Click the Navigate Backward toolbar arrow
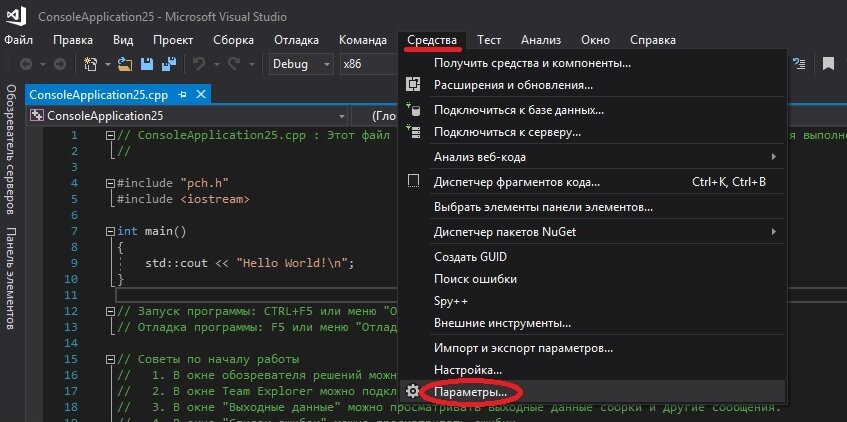This screenshot has height=422, width=847. (25, 64)
